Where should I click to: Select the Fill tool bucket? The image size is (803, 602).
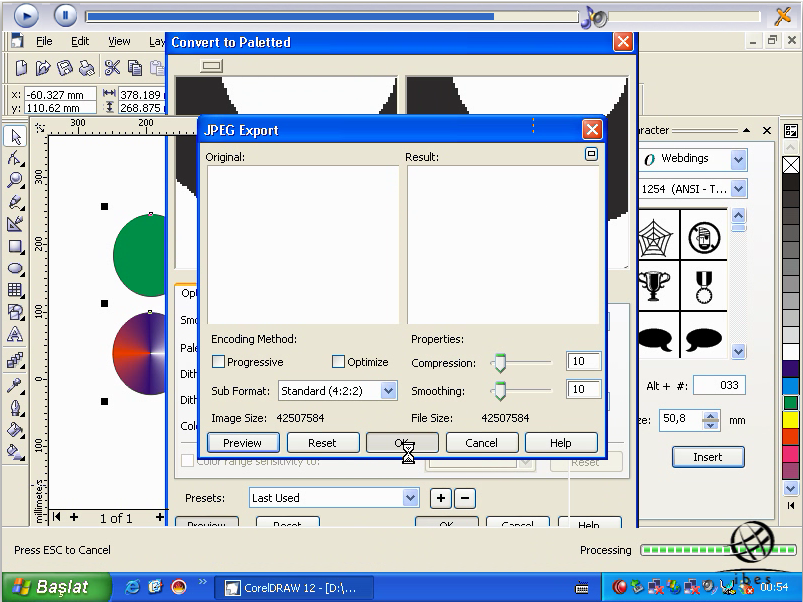pos(15,429)
